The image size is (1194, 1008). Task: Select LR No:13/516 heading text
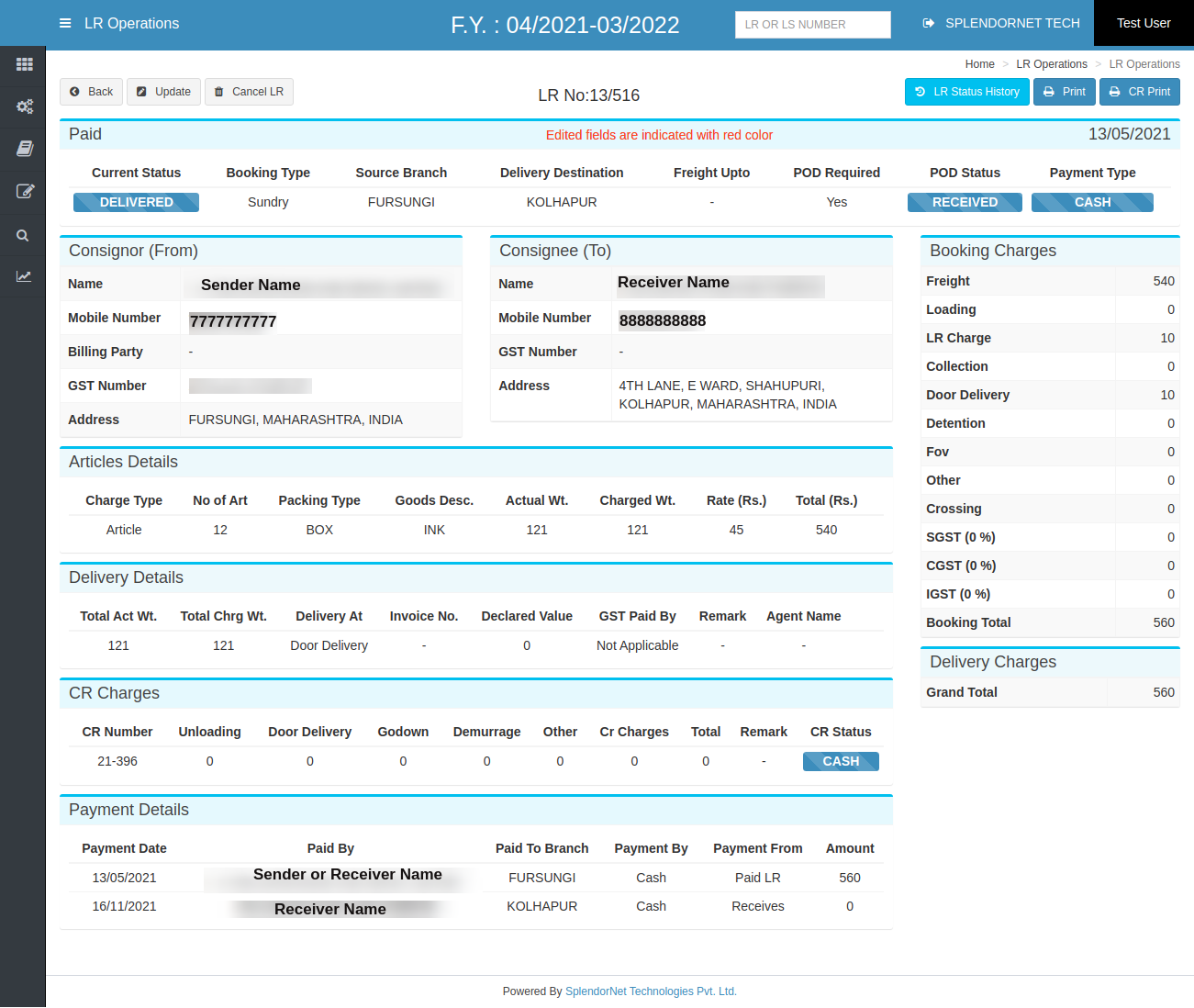tap(588, 95)
